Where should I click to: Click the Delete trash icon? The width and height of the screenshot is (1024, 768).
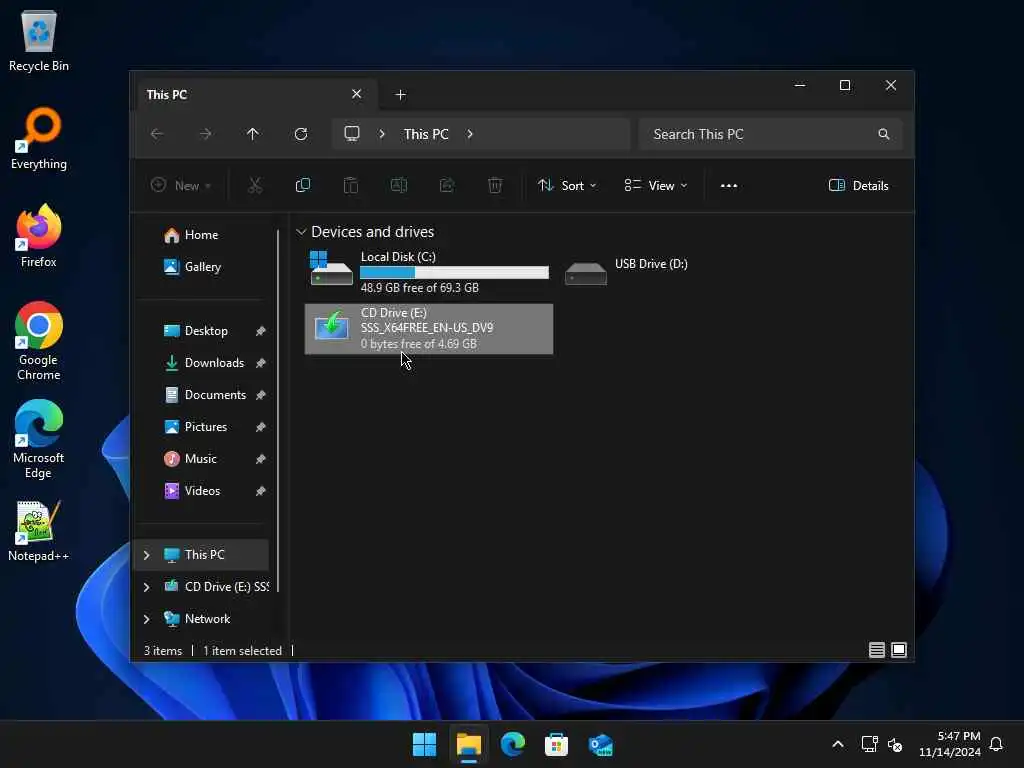click(495, 185)
